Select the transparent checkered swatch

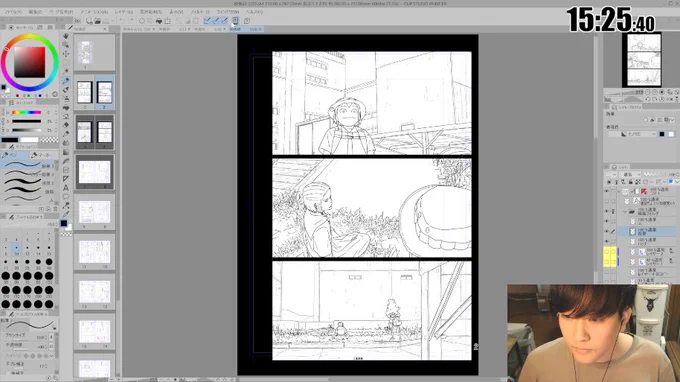click(49, 140)
